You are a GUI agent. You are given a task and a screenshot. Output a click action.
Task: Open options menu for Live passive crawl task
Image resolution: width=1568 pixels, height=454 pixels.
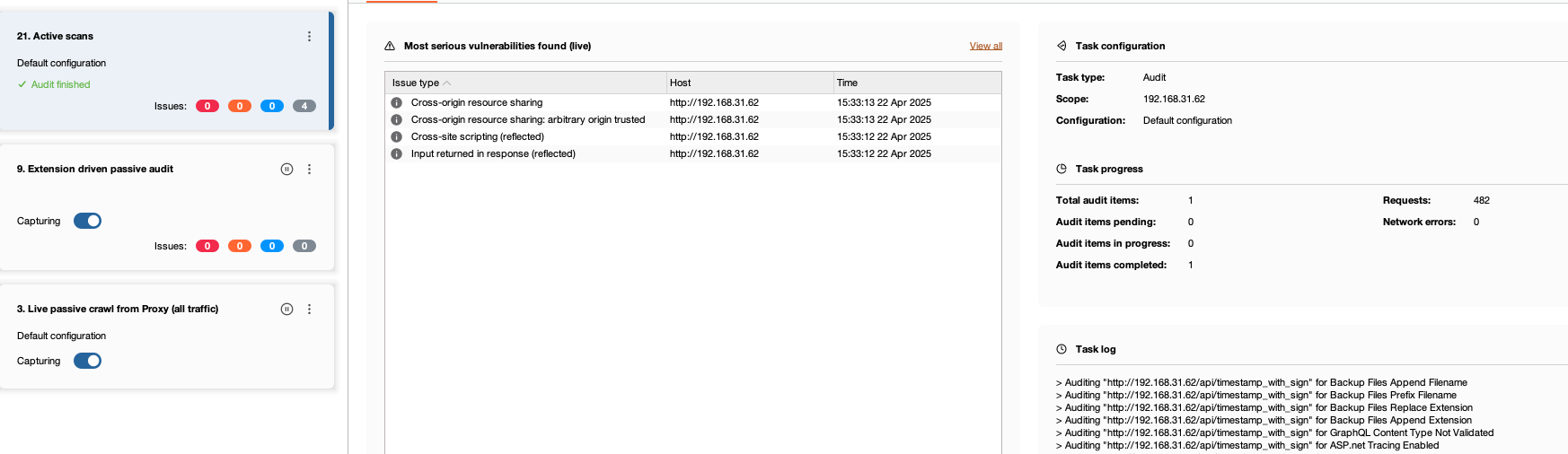tap(310, 310)
